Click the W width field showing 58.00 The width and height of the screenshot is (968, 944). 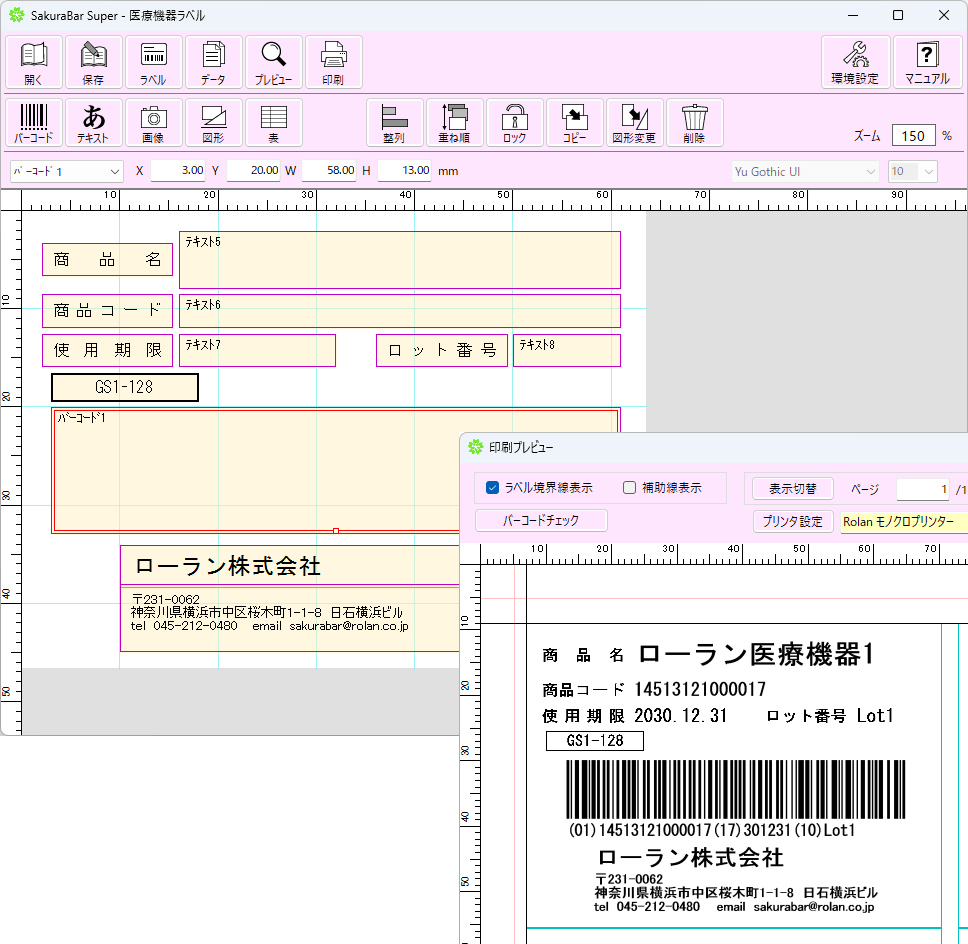(x=329, y=170)
